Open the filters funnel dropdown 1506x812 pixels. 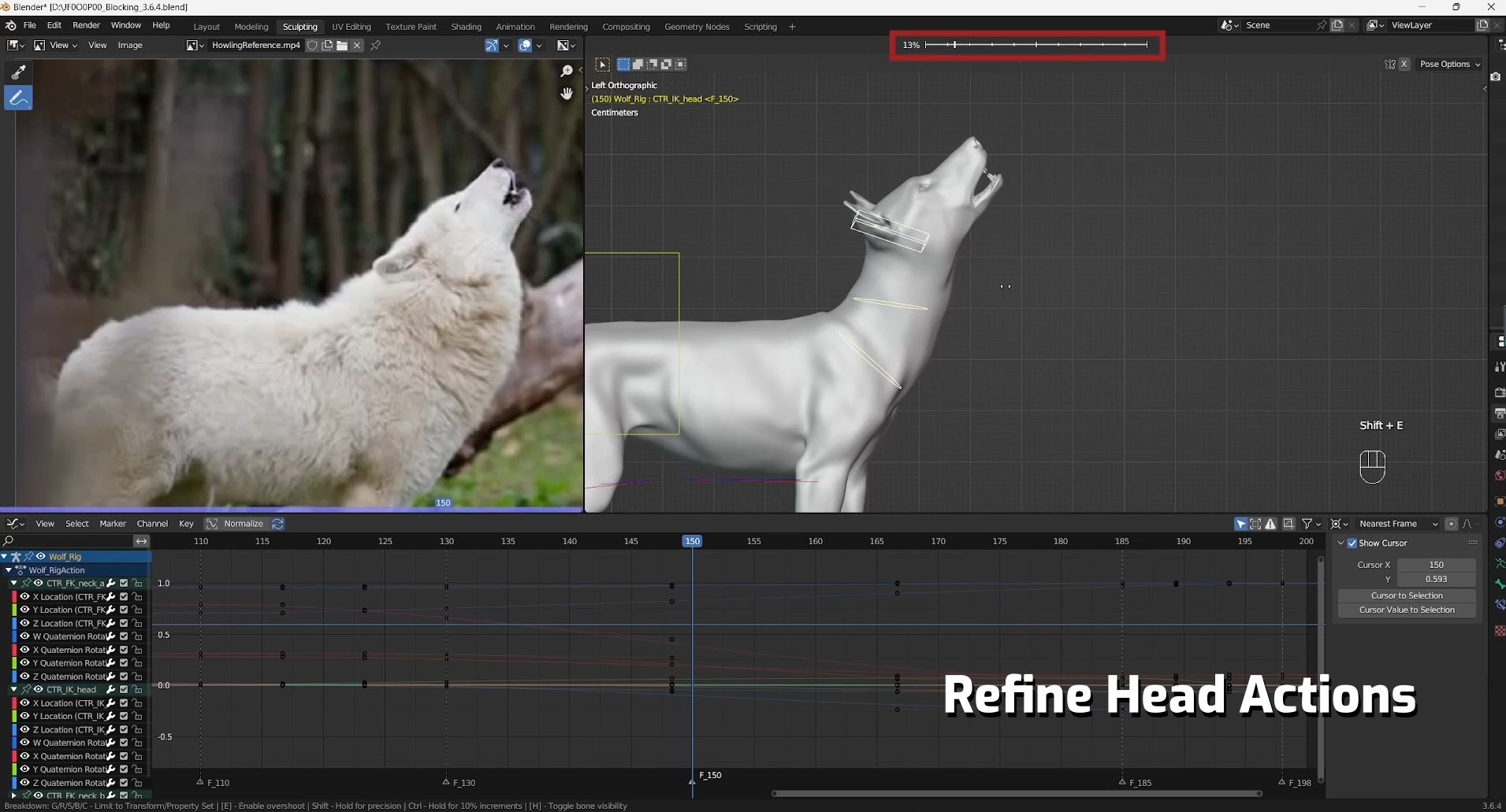tap(1311, 524)
